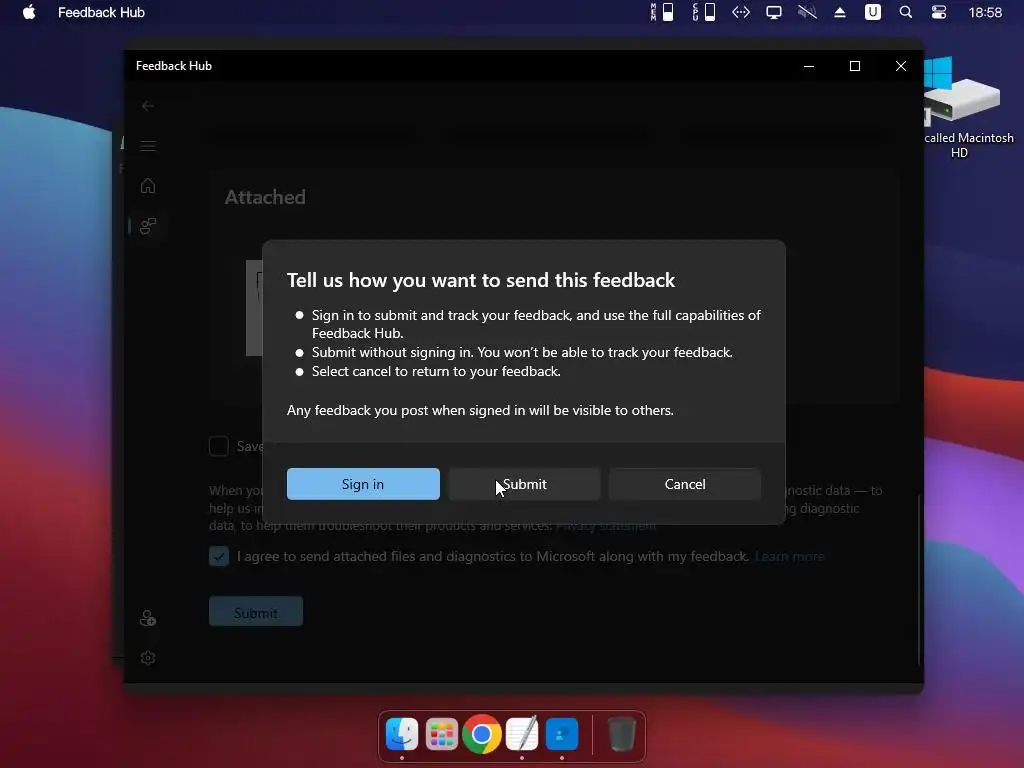This screenshot has width=1024, height=768.
Task: Open the Feedback Hub hamburger menu
Action: tap(148, 146)
